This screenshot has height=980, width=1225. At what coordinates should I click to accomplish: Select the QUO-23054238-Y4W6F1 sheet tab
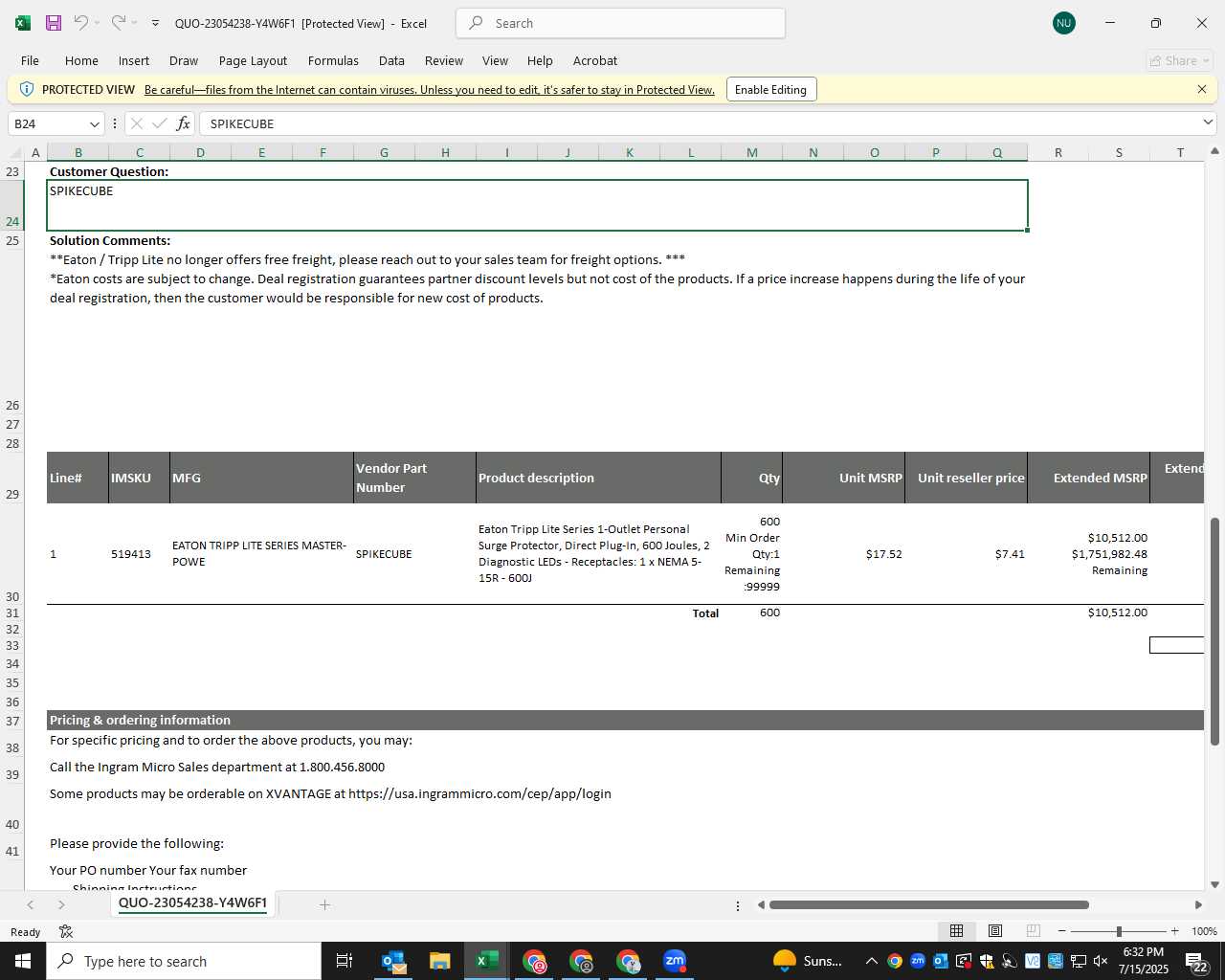pos(192,903)
